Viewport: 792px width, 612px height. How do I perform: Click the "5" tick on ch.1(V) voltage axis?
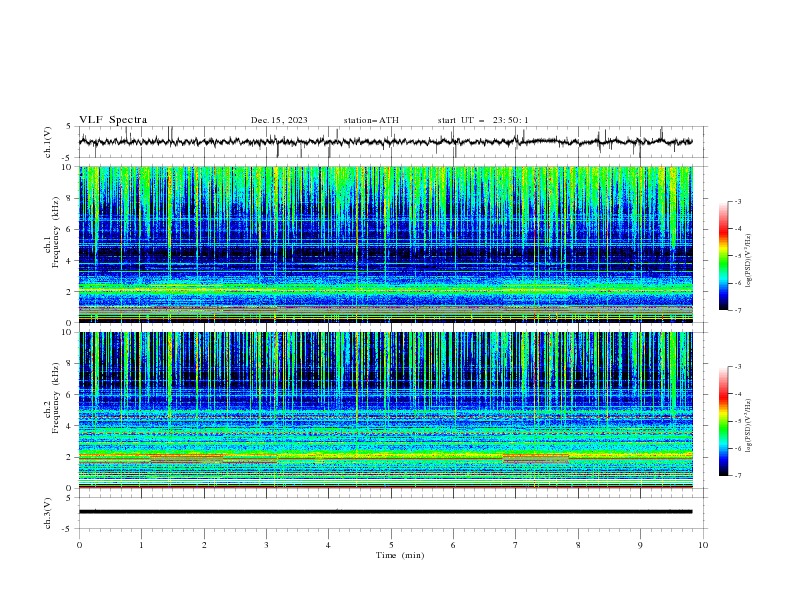coord(69,126)
